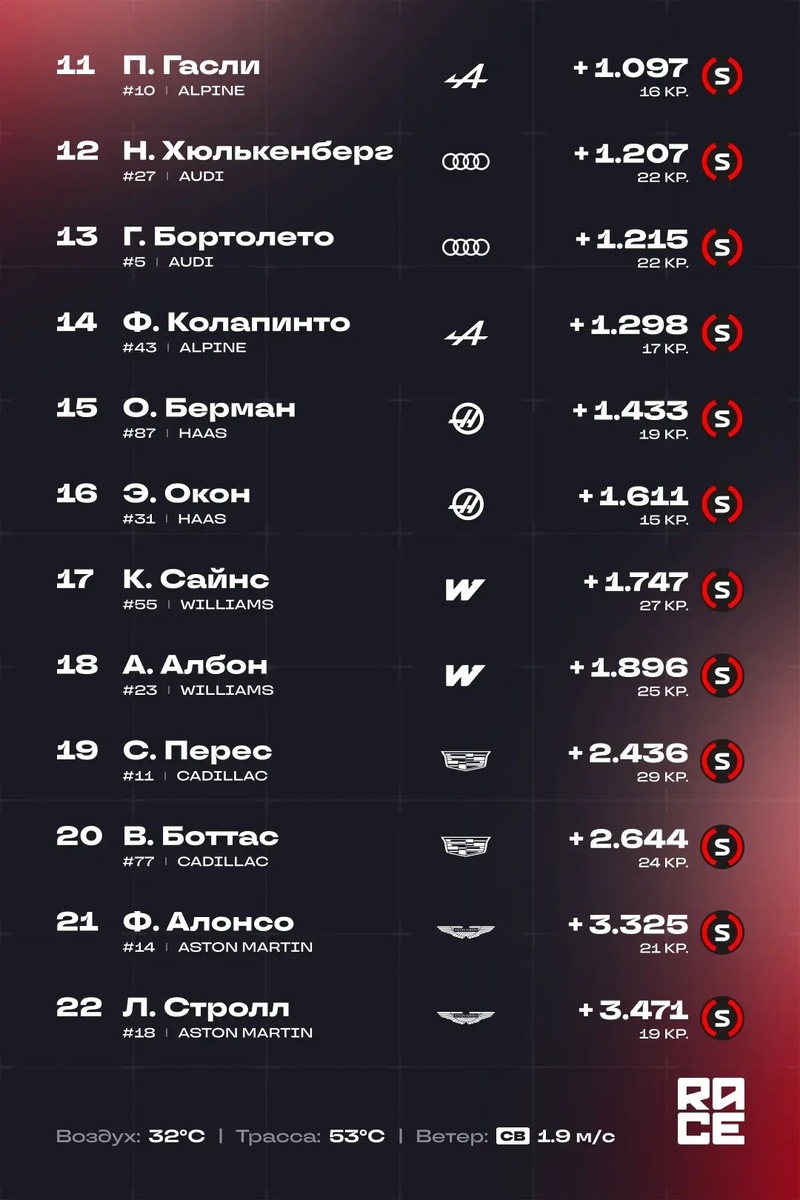Image resolution: width=800 pixels, height=1200 pixels.
Task: Click the СВ wind direction badge
Action: pyautogui.click(x=513, y=1136)
